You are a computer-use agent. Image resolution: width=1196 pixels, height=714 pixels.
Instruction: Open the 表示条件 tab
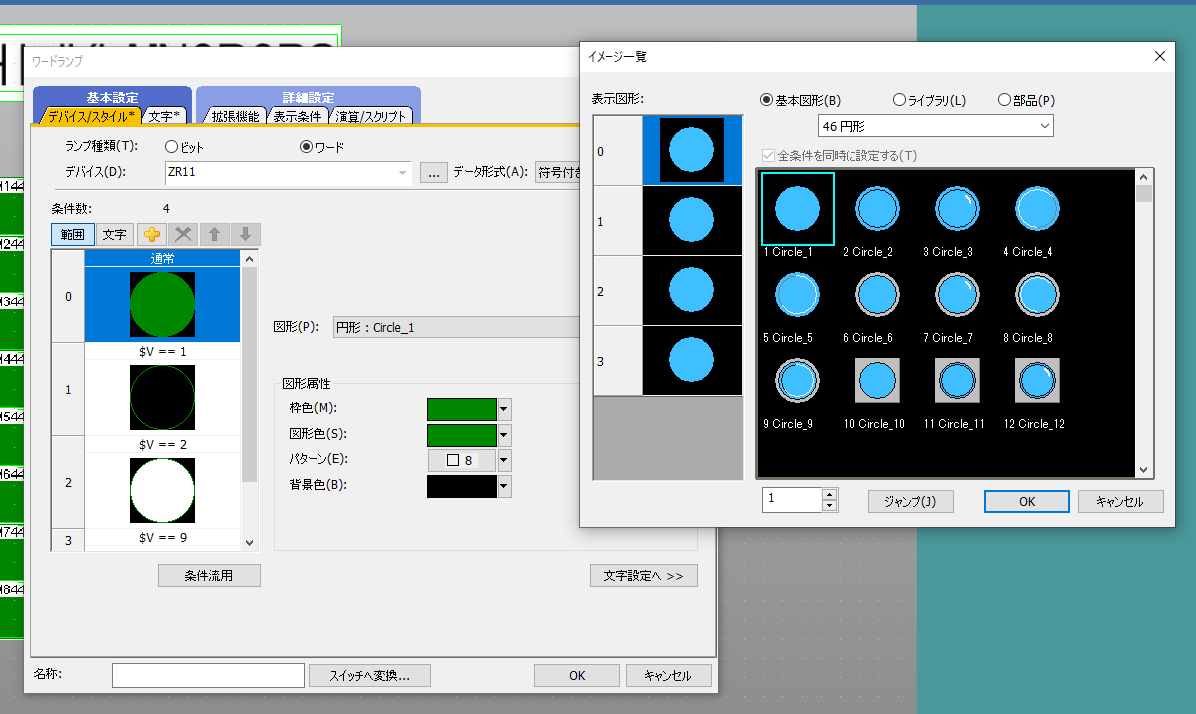[x=297, y=116]
